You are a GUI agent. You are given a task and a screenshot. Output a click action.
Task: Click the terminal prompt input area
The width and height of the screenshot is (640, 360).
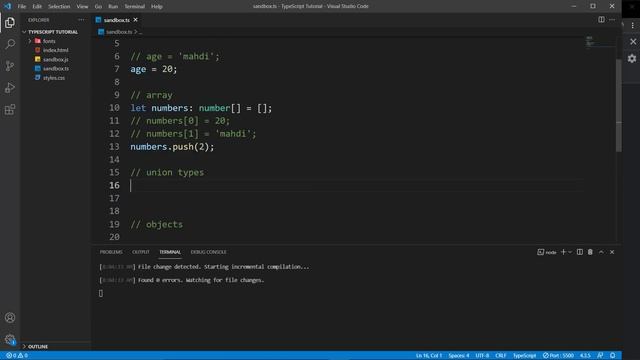tap(101, 293)
